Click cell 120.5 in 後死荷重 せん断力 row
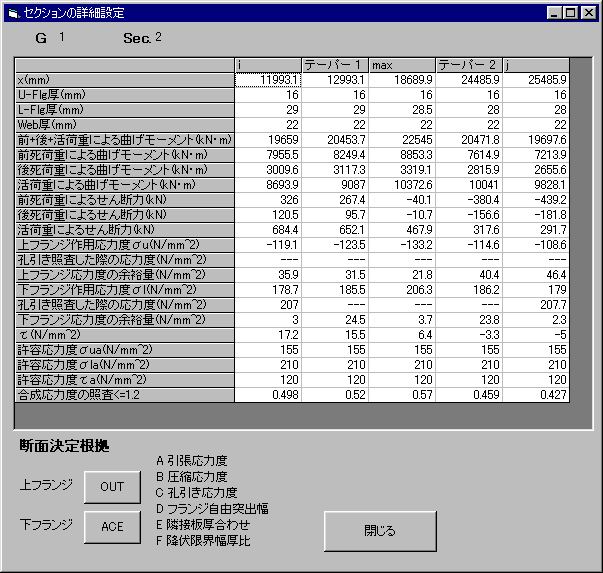603x573 pixels. 268,215
